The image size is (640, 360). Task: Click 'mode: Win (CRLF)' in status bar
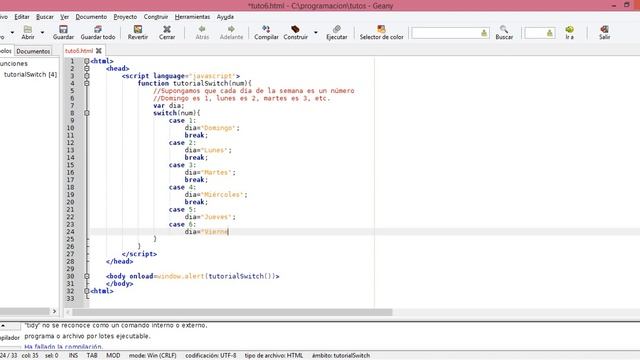point(153,356)
